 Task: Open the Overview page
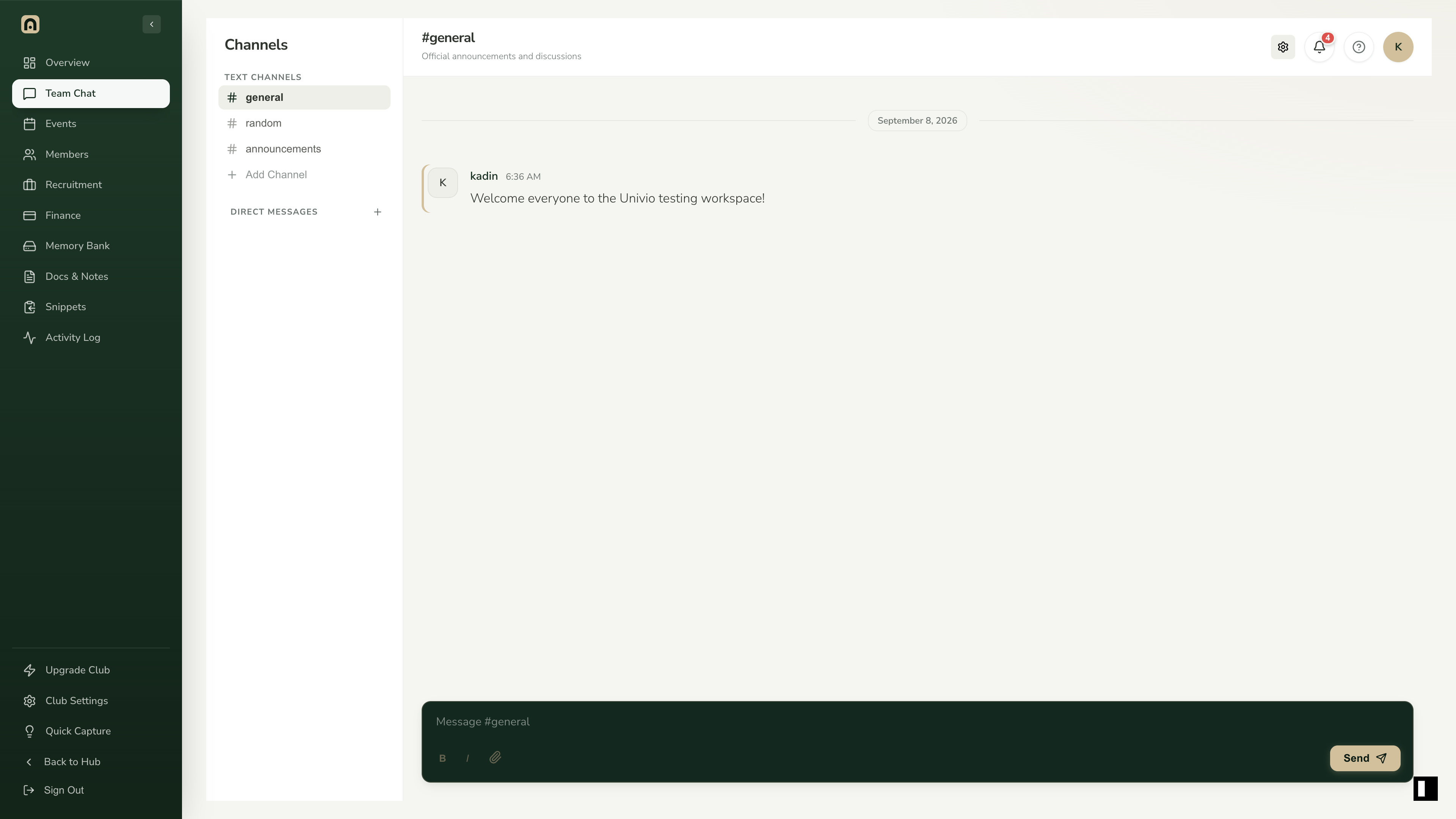click(91, 63)
